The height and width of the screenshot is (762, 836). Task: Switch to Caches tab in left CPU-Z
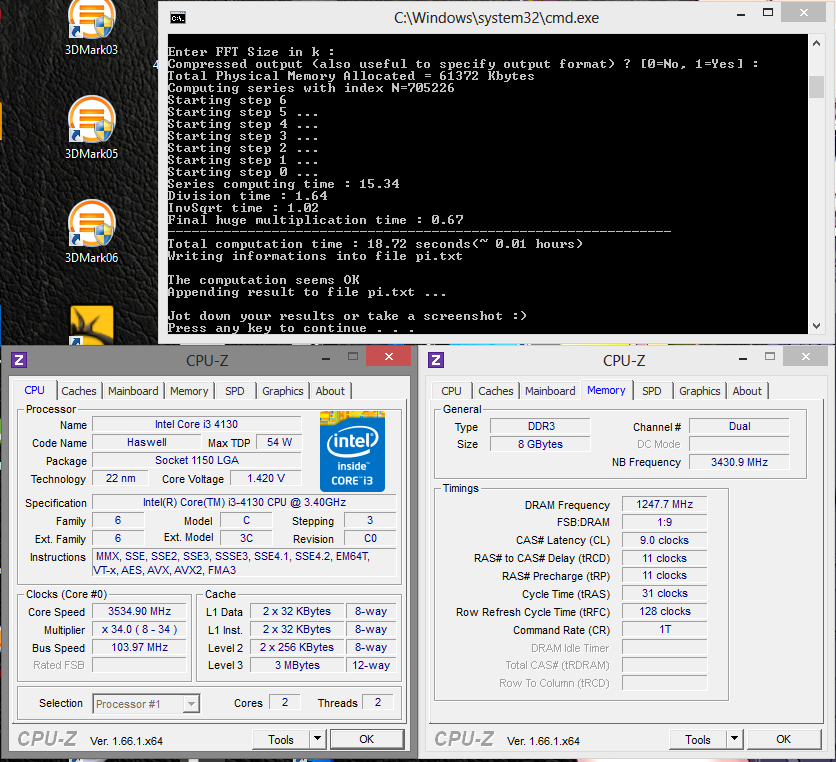pos(79,391)
